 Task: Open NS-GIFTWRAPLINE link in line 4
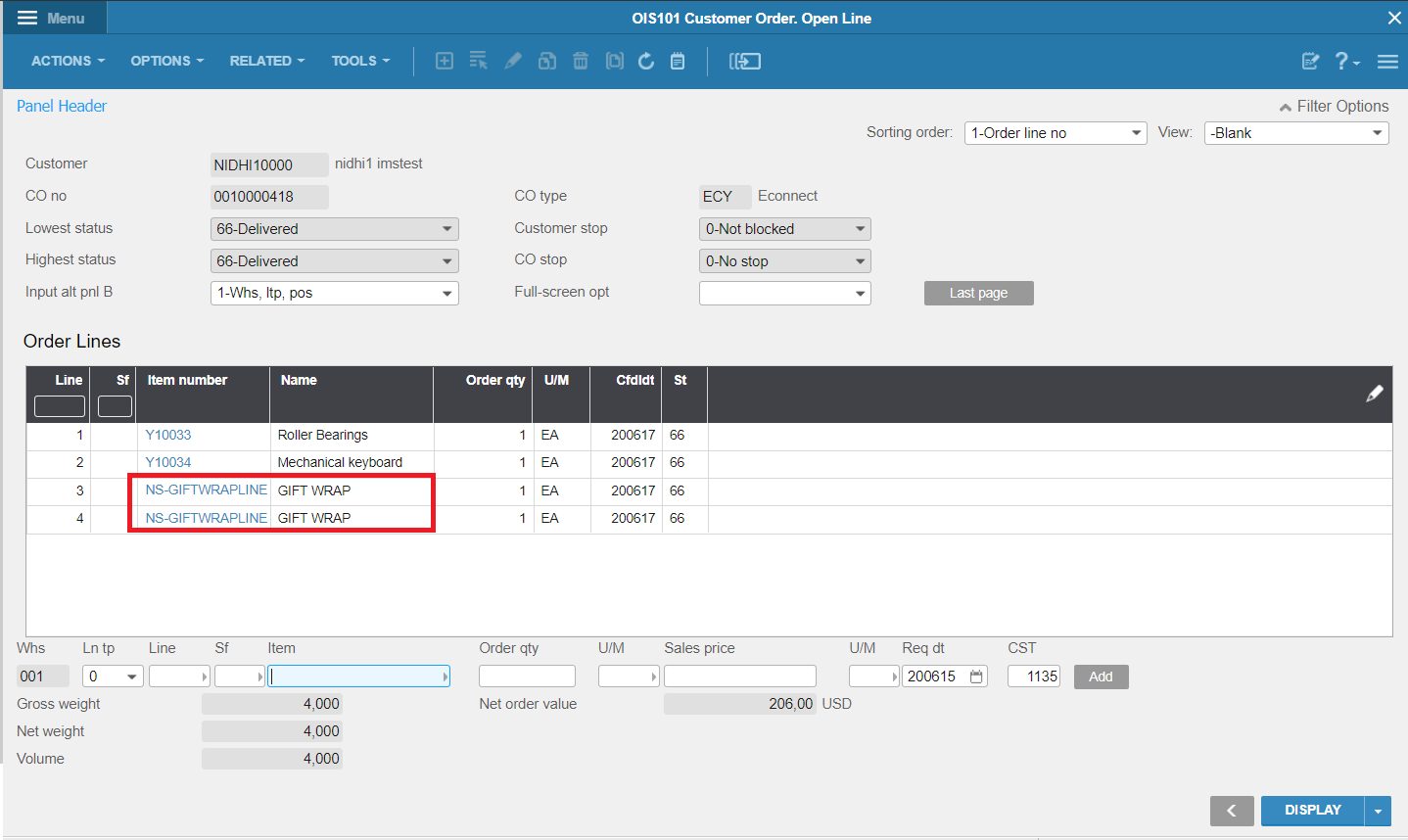click(207, 518)
